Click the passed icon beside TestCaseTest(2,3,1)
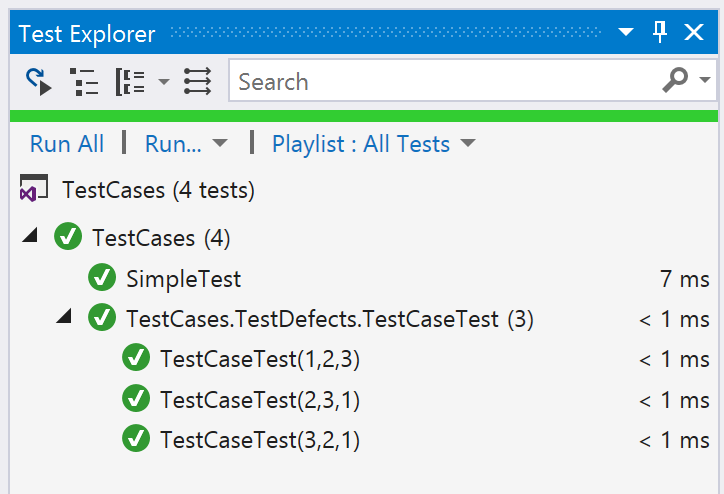 pyautogui.click(x=136, y=398)
